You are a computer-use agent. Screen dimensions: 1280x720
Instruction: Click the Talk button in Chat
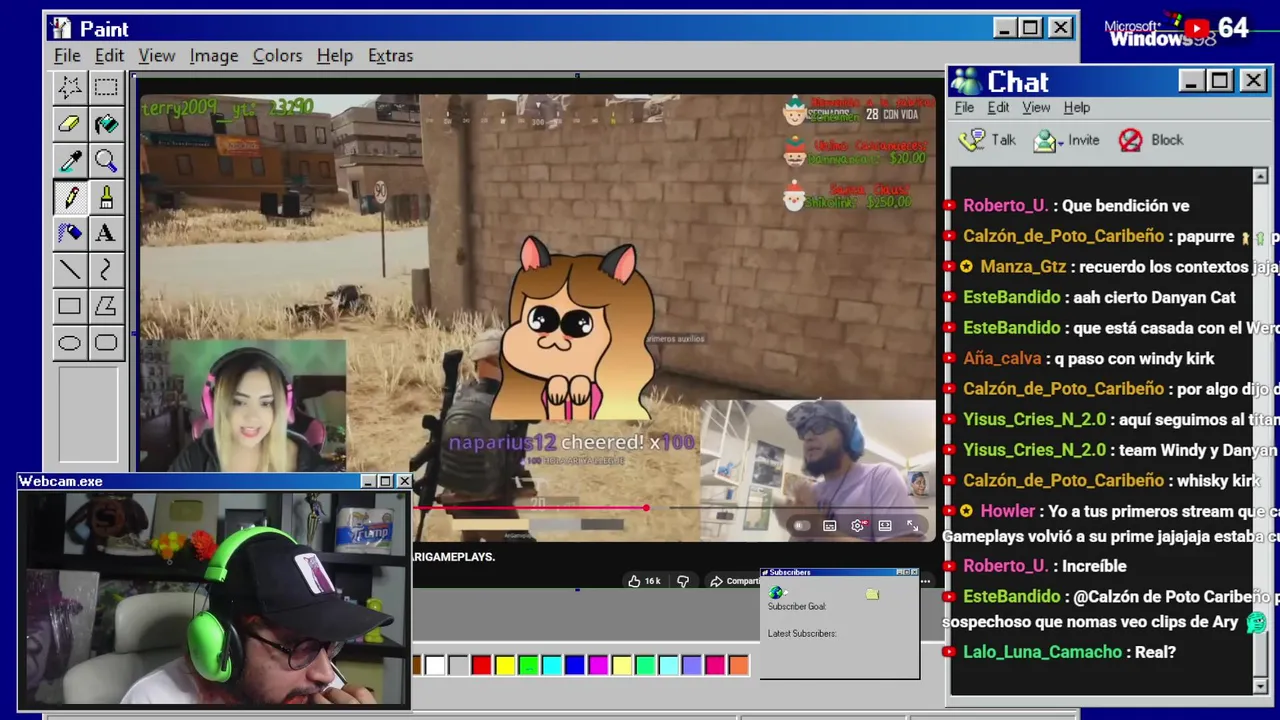pyautogui.click(x=987, y=140)
